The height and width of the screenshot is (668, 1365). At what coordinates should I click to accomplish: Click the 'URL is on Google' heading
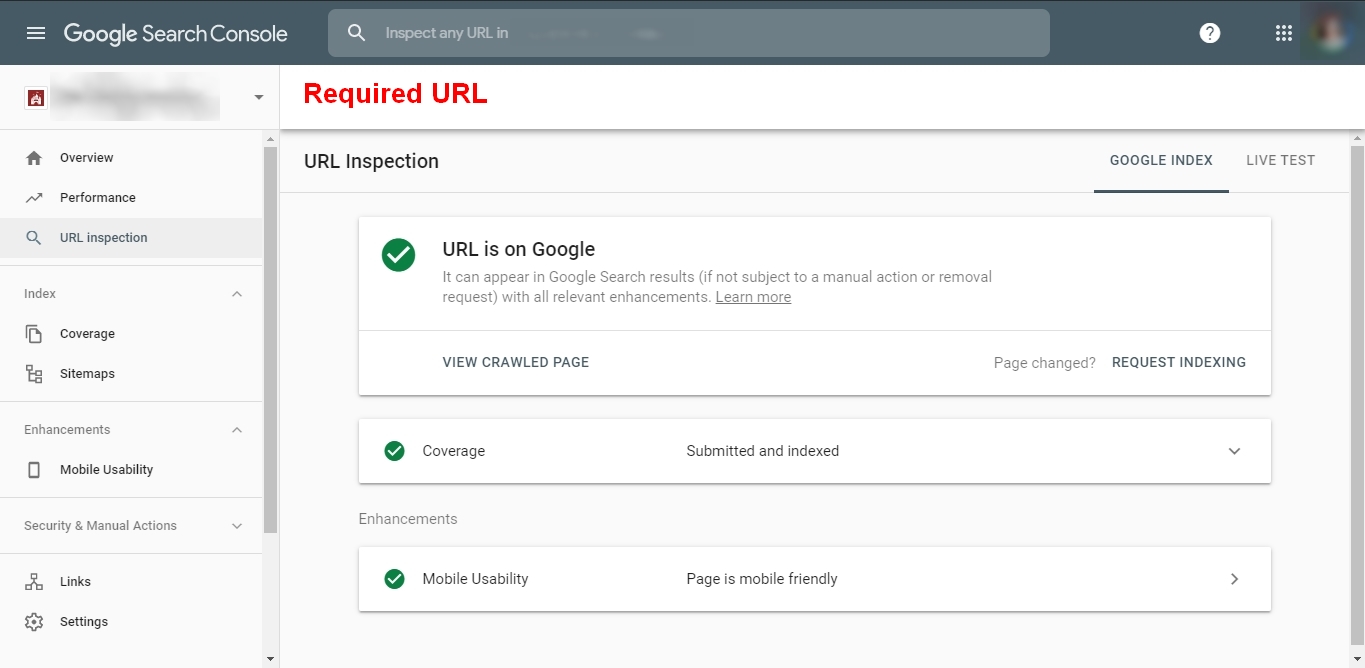pos(519,250)
